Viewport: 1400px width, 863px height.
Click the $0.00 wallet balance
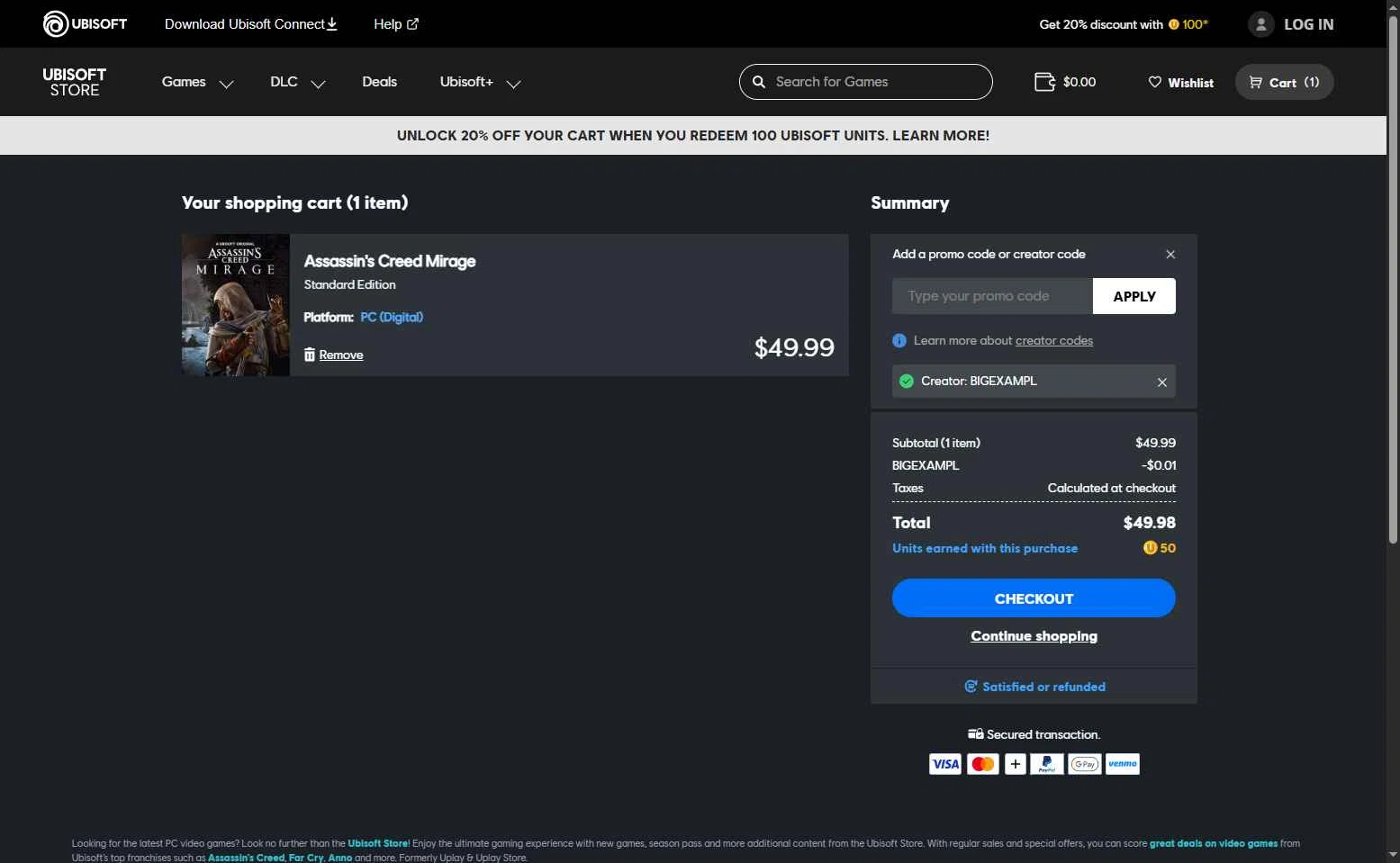(1079, 82)
